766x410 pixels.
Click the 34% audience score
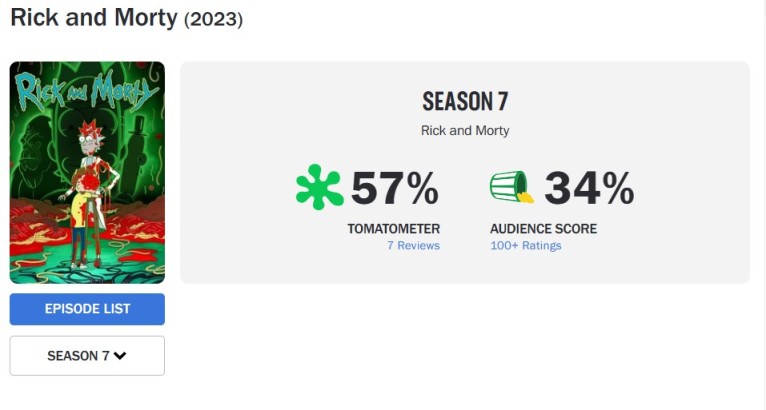point(589,189)
